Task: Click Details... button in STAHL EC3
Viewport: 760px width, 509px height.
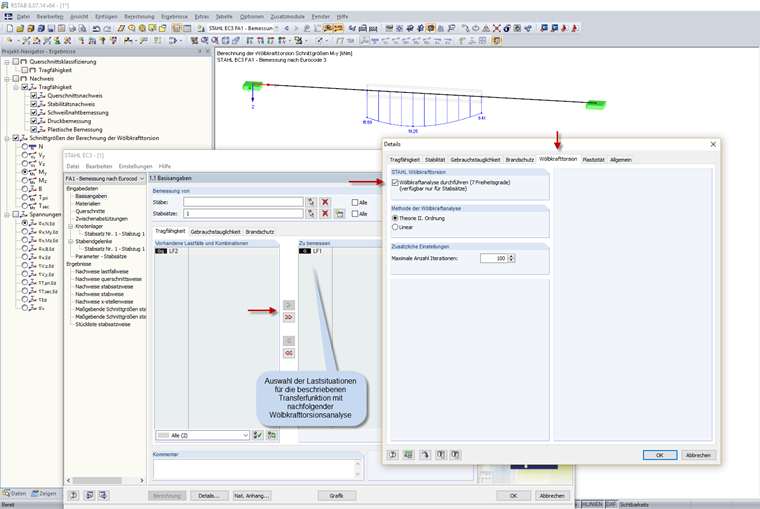Action: pos(209,495)
